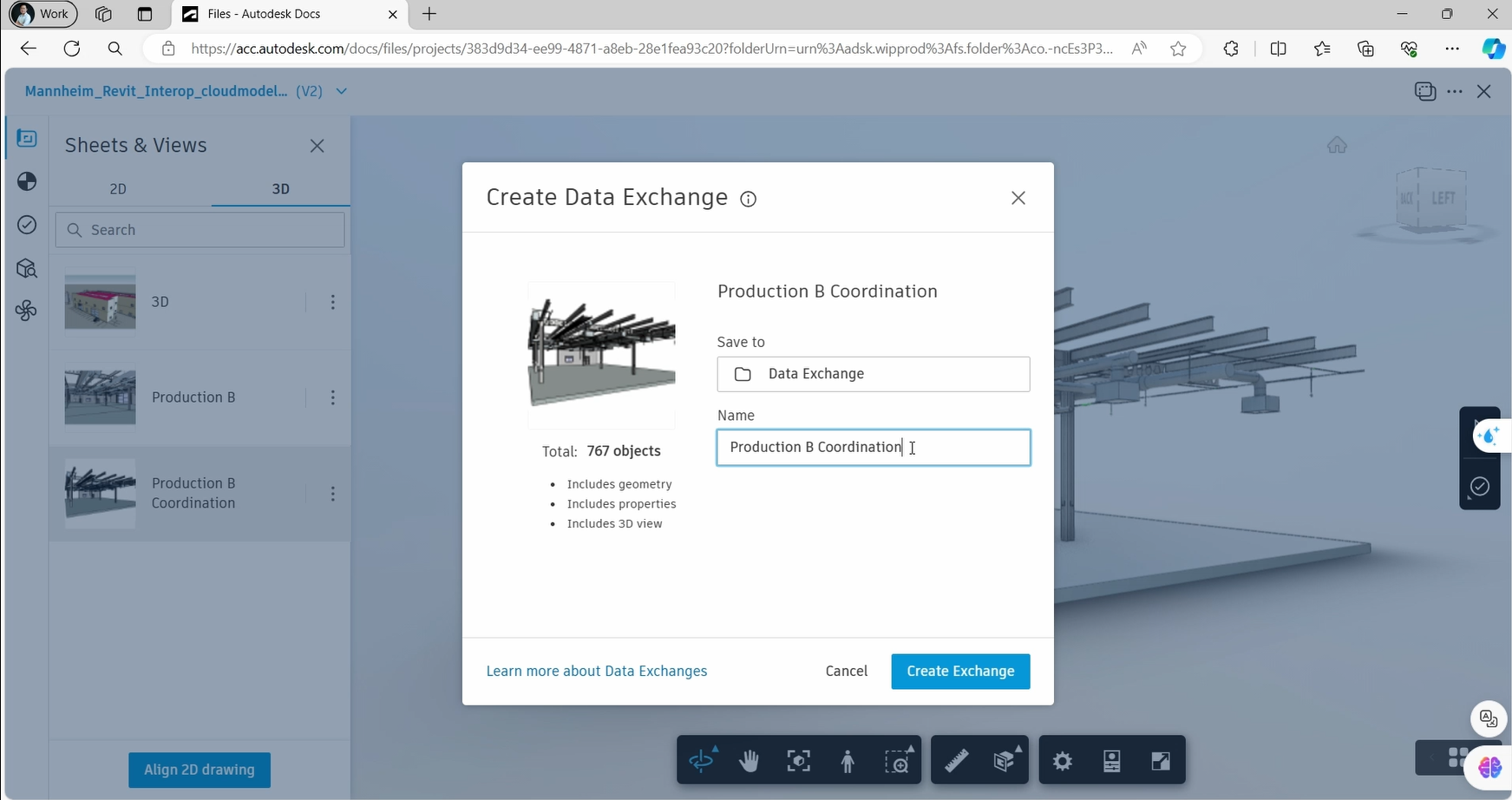Screen dimensions: 1512x800
Task: Select the Production B view thumbnail
Action: [101, 397]
